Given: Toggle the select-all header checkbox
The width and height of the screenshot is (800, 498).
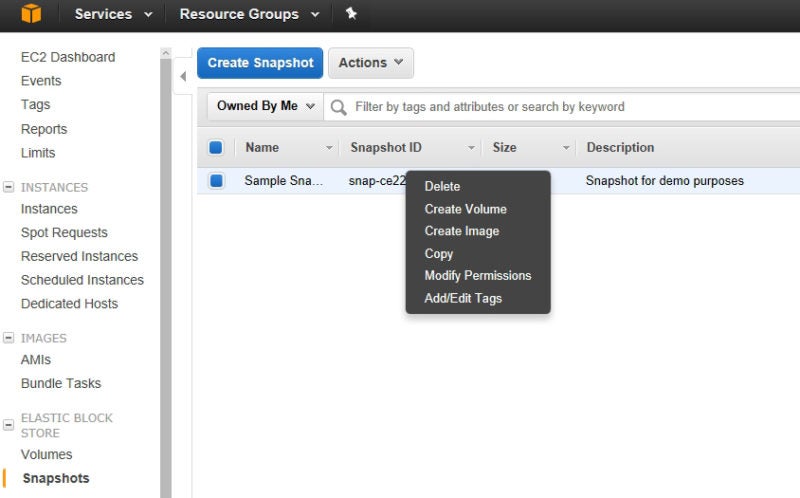Looking at the screenshot, I should [x=216, y=147].
